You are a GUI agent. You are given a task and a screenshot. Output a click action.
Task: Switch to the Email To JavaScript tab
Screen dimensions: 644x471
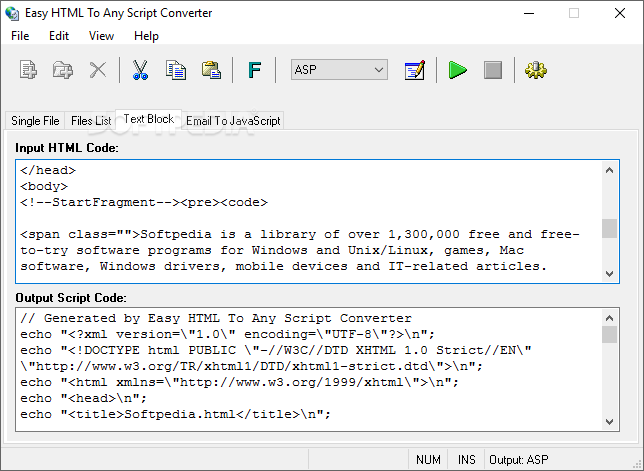click(x=233, y=121)
